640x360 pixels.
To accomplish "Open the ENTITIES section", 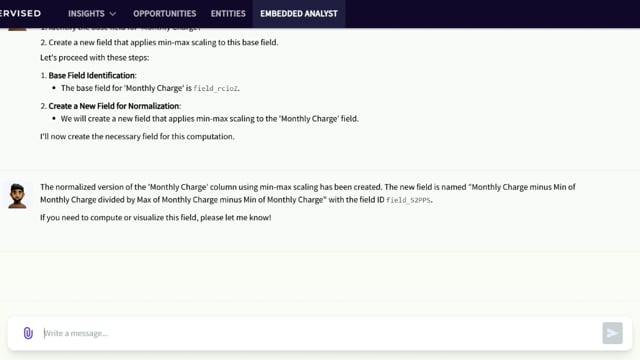I will 228,13.
